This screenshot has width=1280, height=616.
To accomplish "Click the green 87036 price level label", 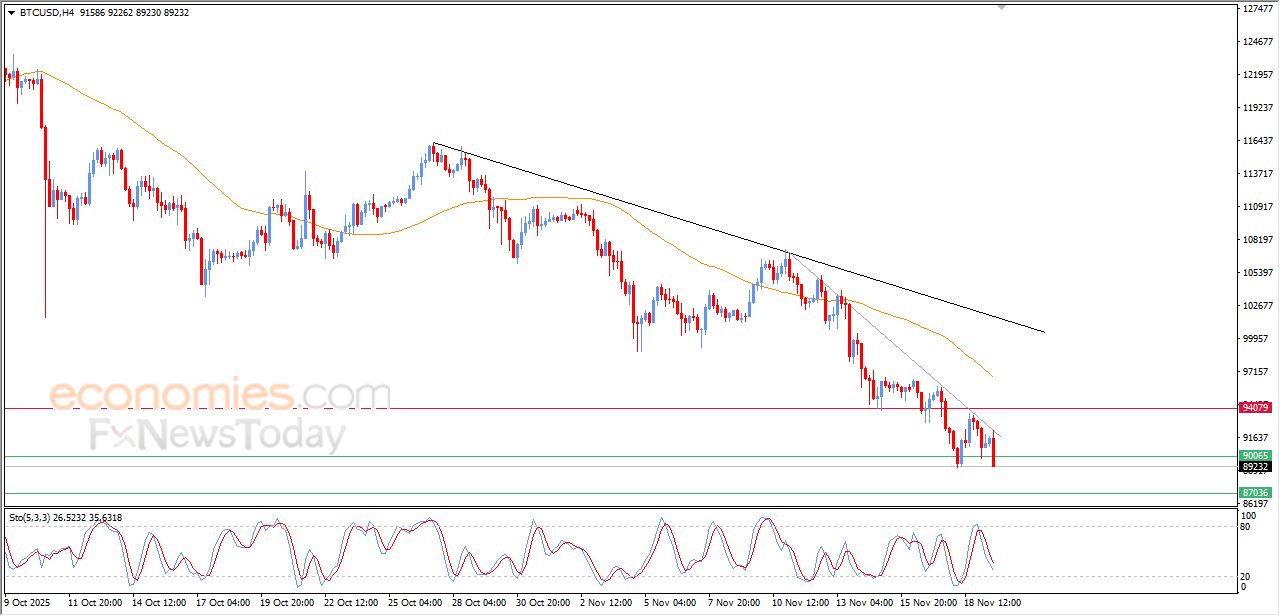I will 1255,493.
